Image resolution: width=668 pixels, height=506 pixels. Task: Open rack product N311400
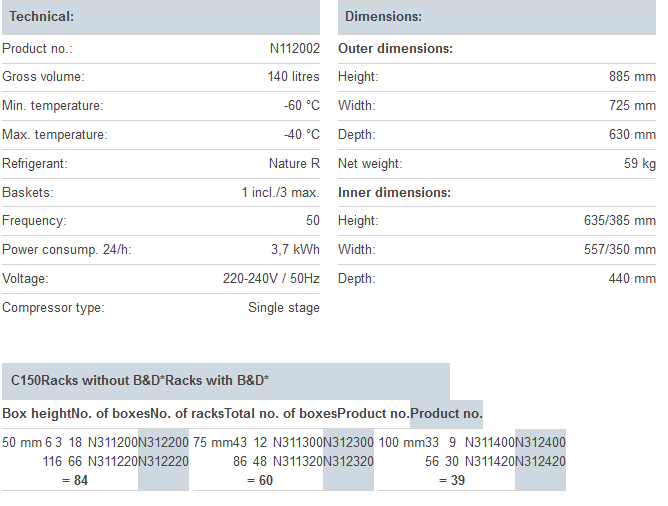(x=489, y=442)
